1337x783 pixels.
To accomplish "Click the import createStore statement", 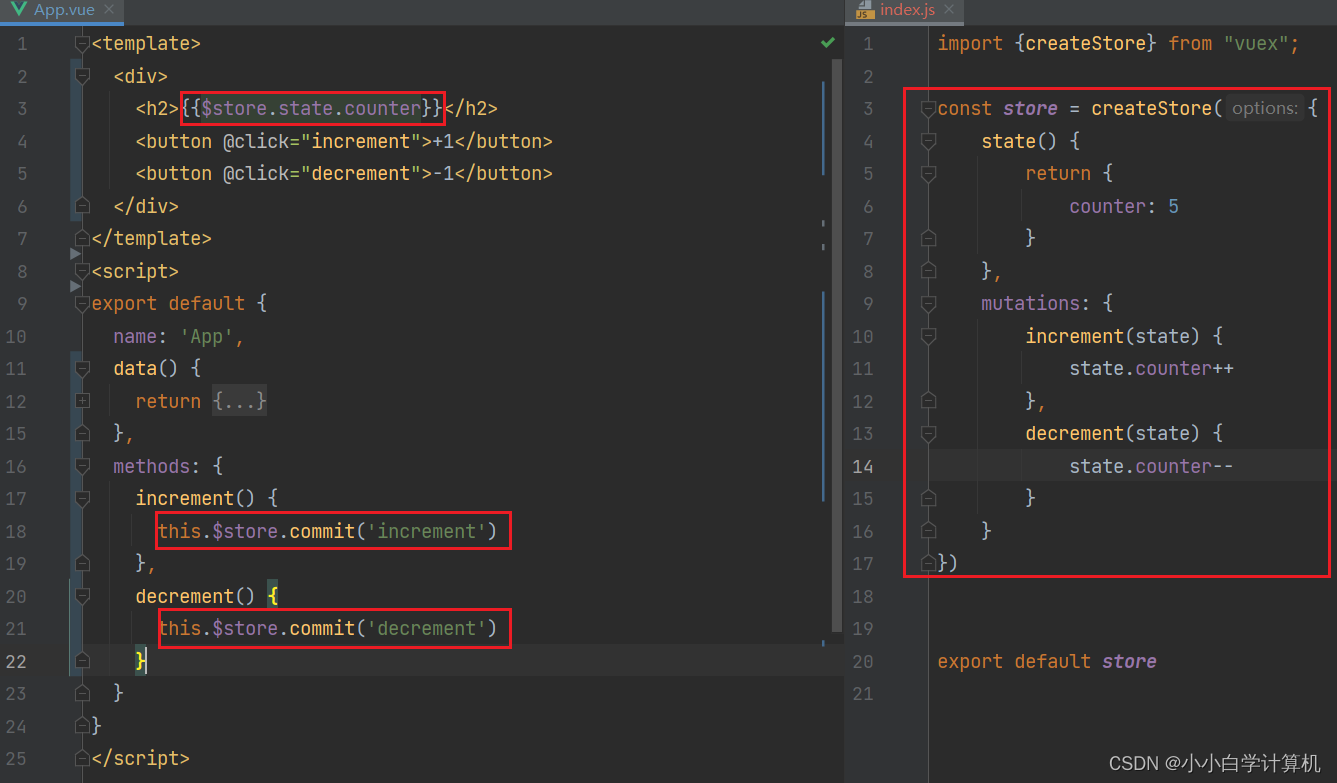I will pyautogui.click(x=1118, y=44).
